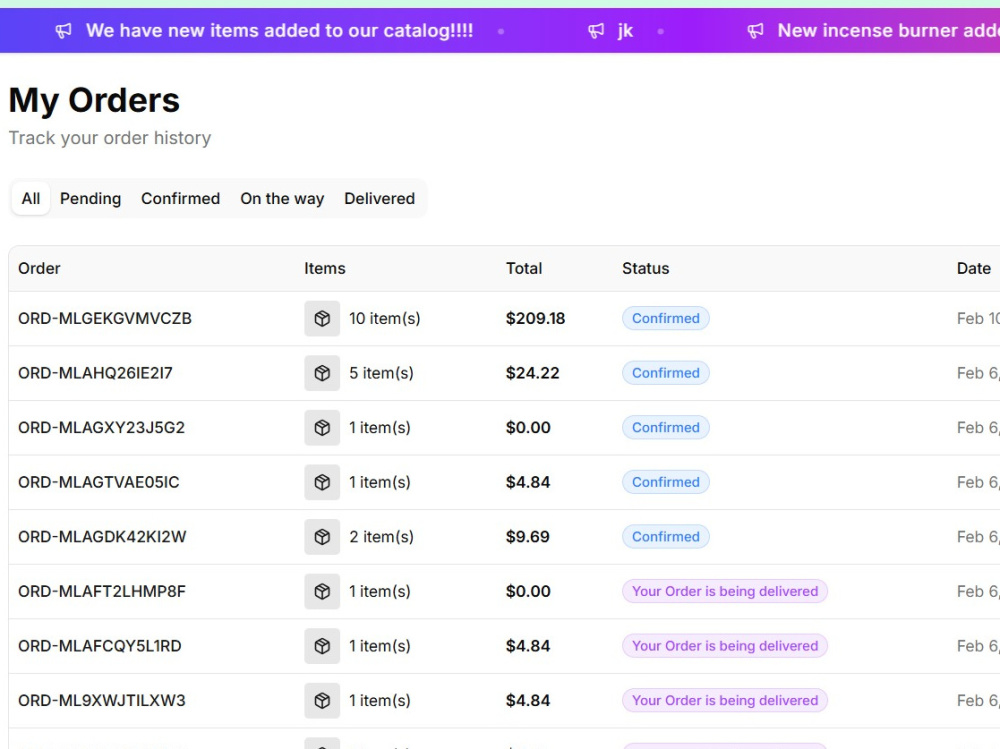The image size is (1000, 749).
Task: Click the Items column header
Action: pos(325,269)
